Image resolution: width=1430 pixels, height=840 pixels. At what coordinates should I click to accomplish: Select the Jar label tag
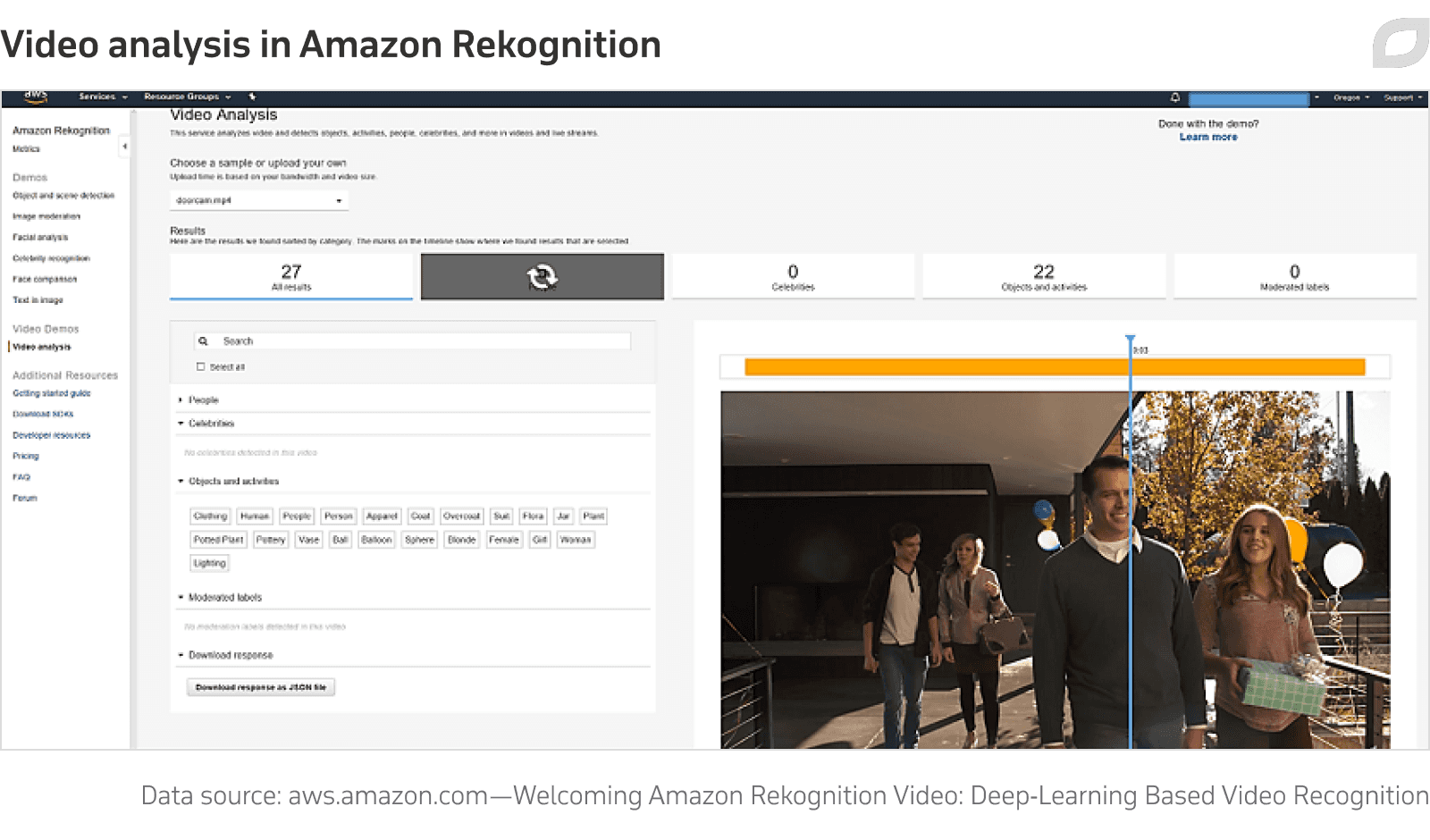pos(563,517)
